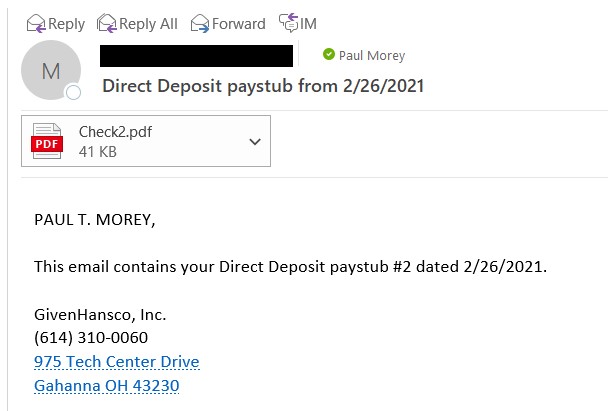
Task: Click the Forward envelope icon
Action: [198, 23]
